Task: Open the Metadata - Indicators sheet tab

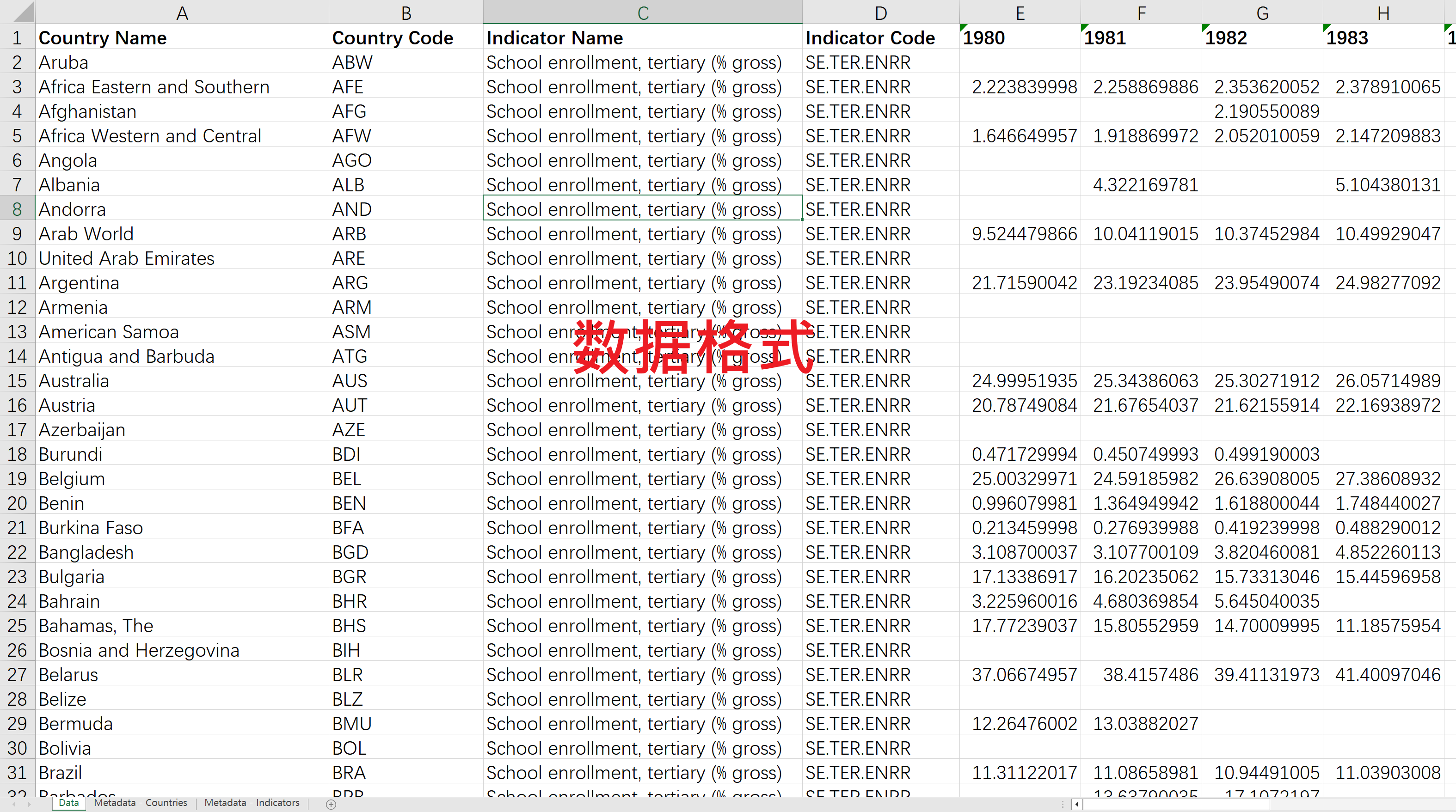Action: 252,802
